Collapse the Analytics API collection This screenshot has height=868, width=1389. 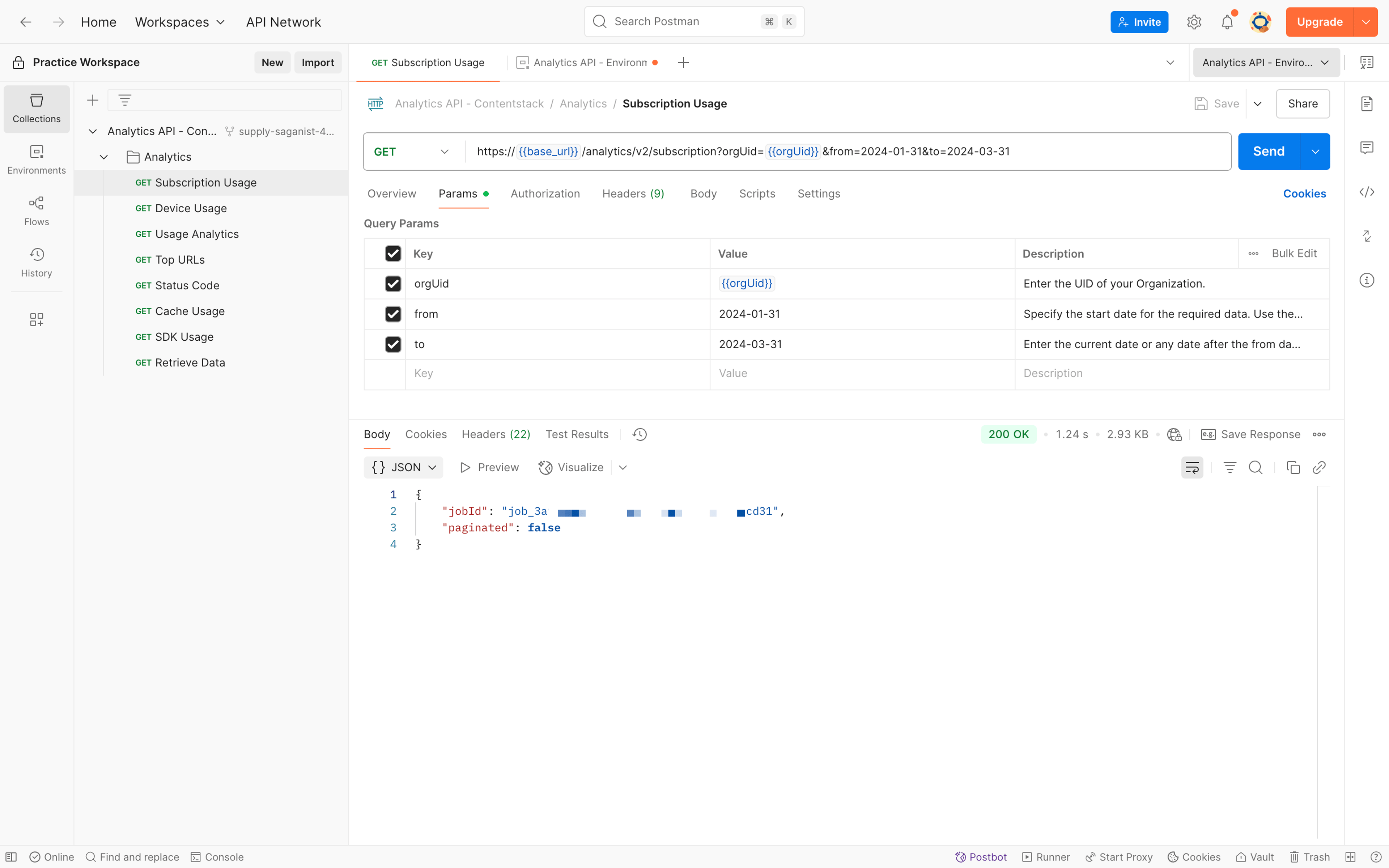tap(93, 131)
